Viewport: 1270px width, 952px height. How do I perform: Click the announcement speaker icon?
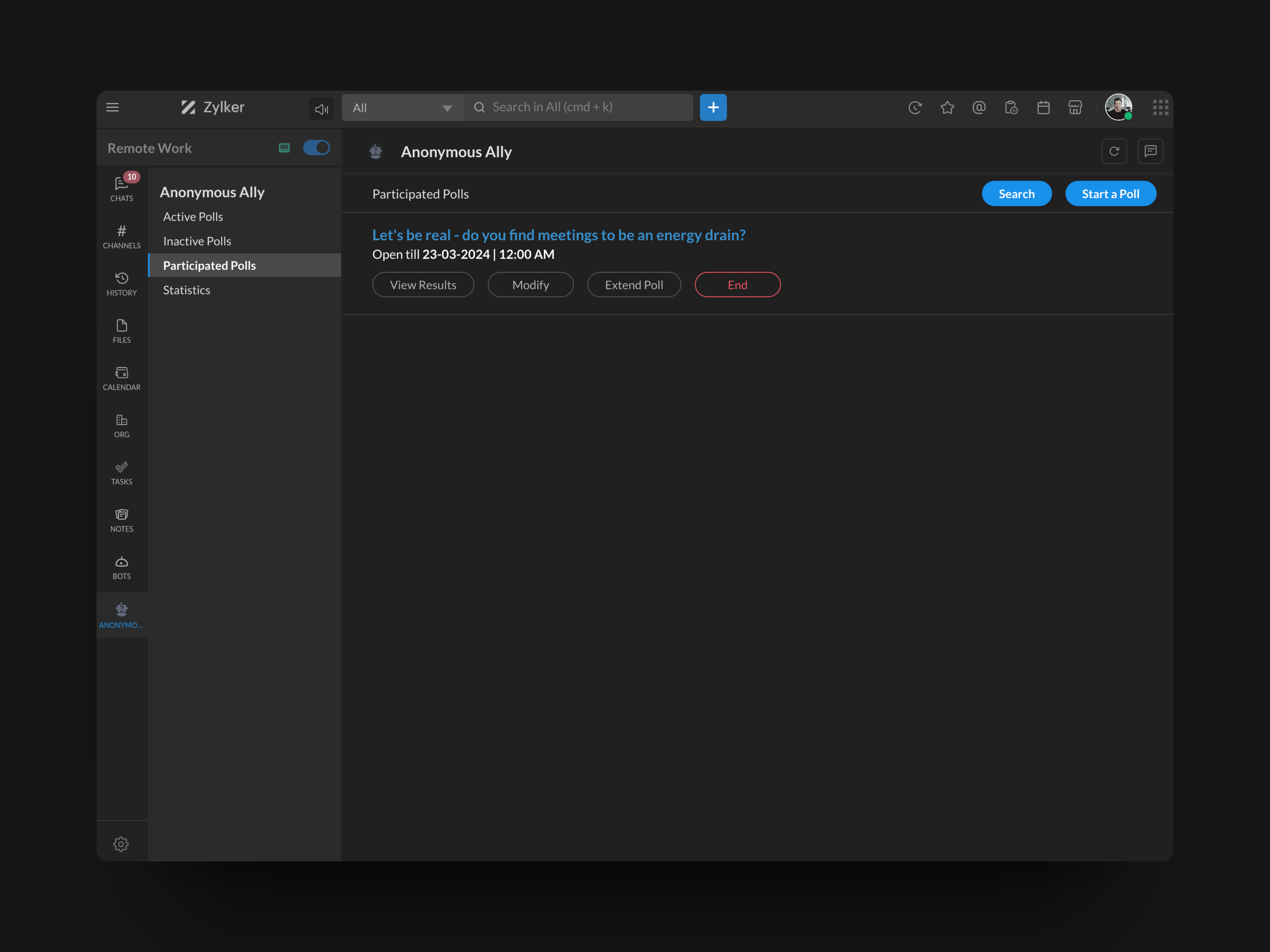pos(321,108)
